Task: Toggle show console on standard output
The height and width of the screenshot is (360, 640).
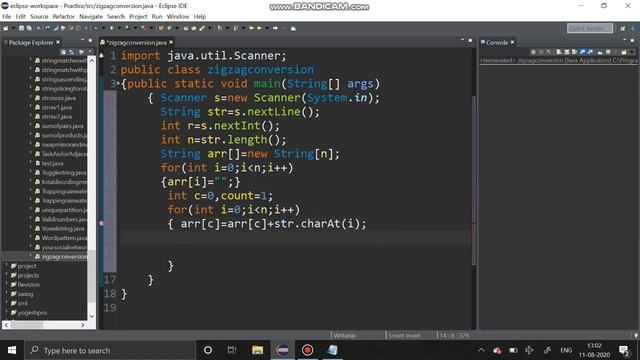Action: (582, 52)
